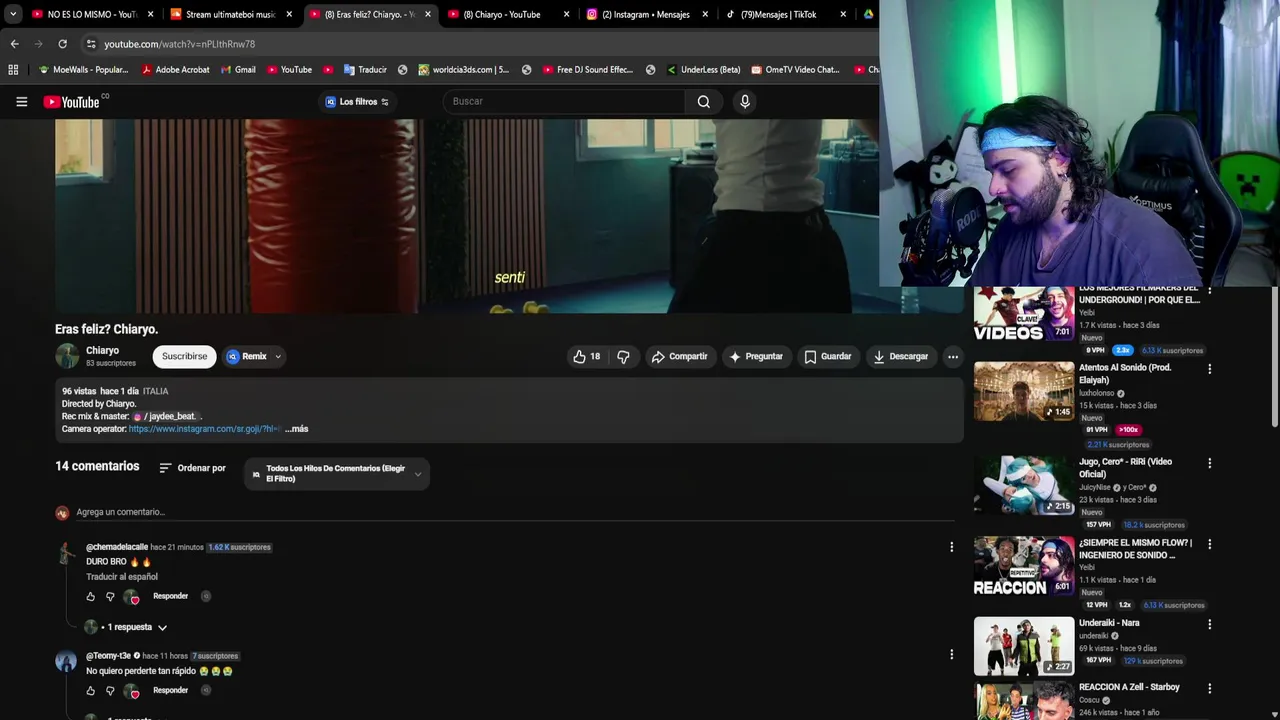Image resolution: width=1280 pixels, height=720 pixels.
Task: Open 'Siempre el mismo flow' reaction thumbnail
Action: 1024,566
